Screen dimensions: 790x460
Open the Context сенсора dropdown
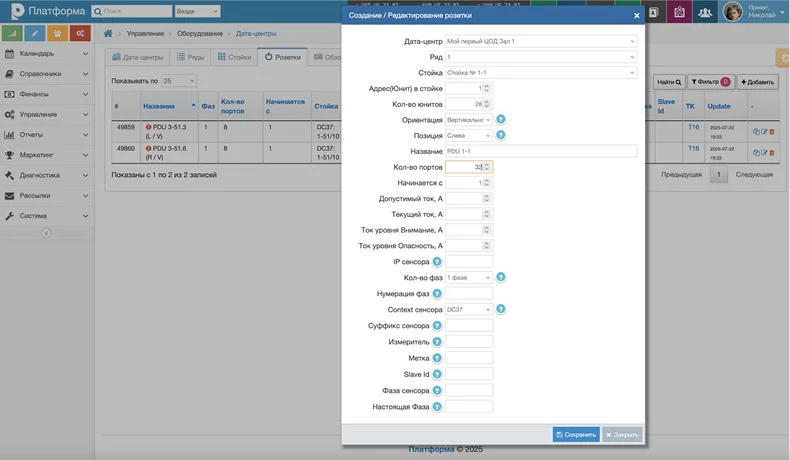469,309
